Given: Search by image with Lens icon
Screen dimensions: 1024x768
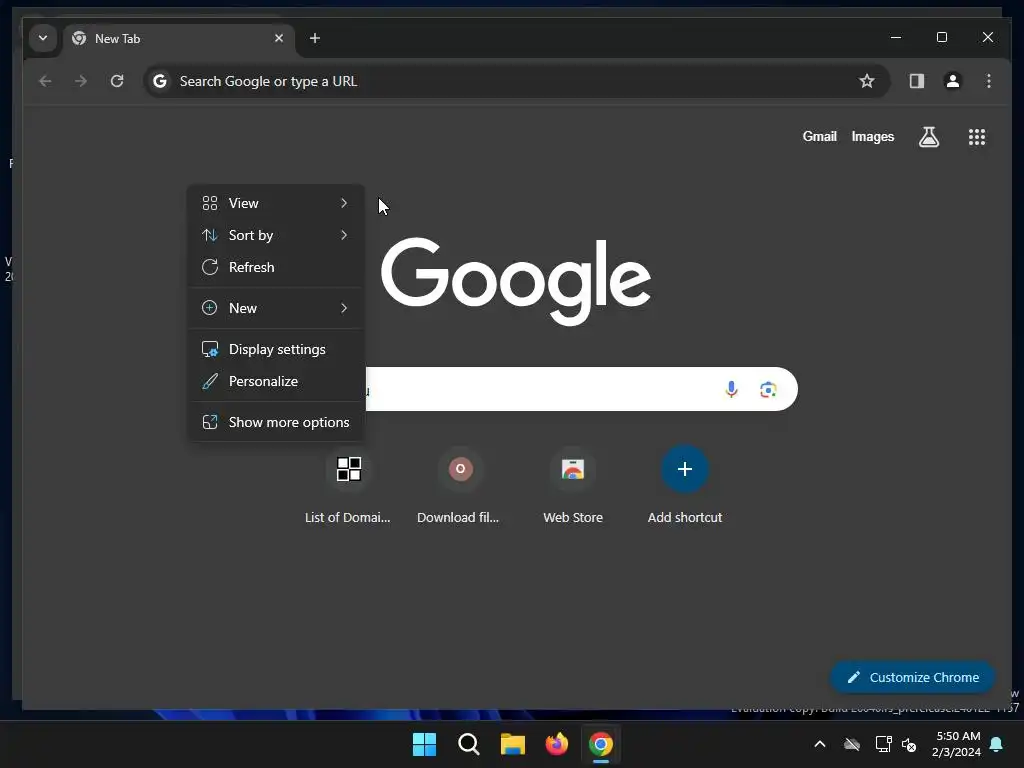Looking at the screenshot, I should point(768,390).
